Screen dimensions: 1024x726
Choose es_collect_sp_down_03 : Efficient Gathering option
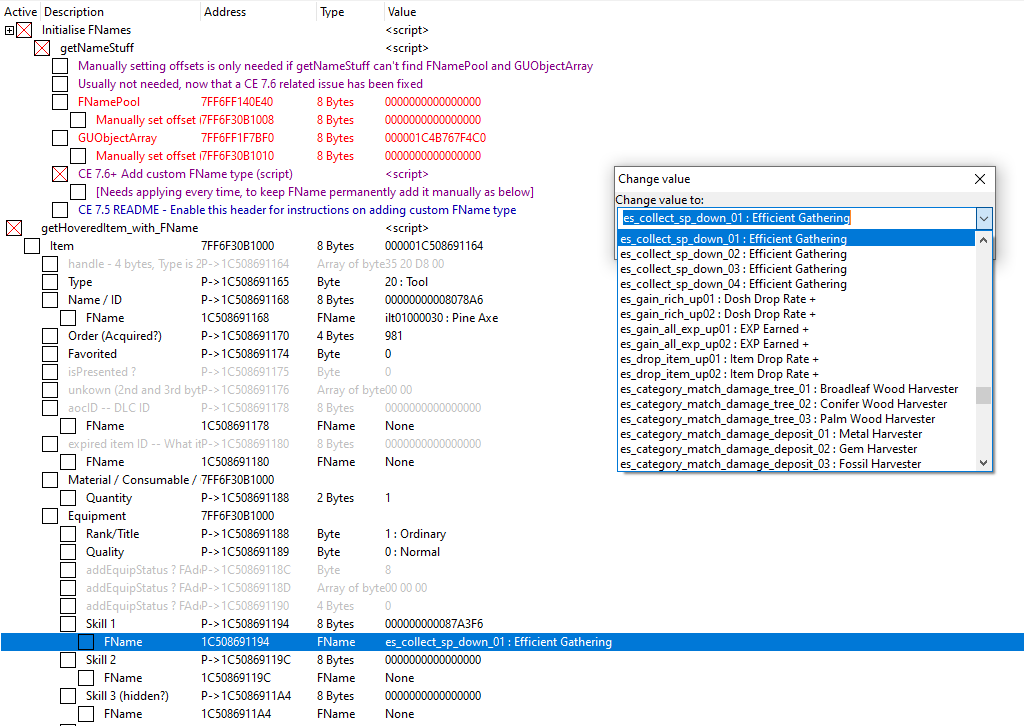(797, 269)
